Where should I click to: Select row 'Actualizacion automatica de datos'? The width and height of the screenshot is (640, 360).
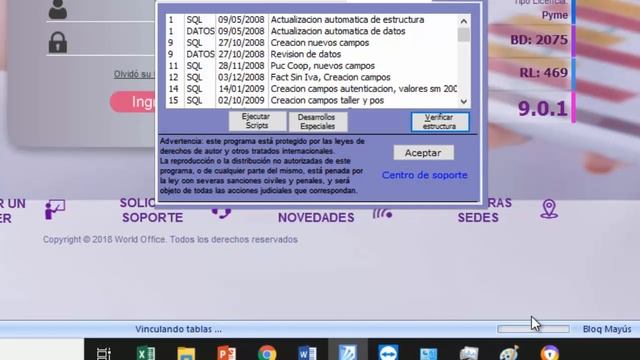point(311,31)
